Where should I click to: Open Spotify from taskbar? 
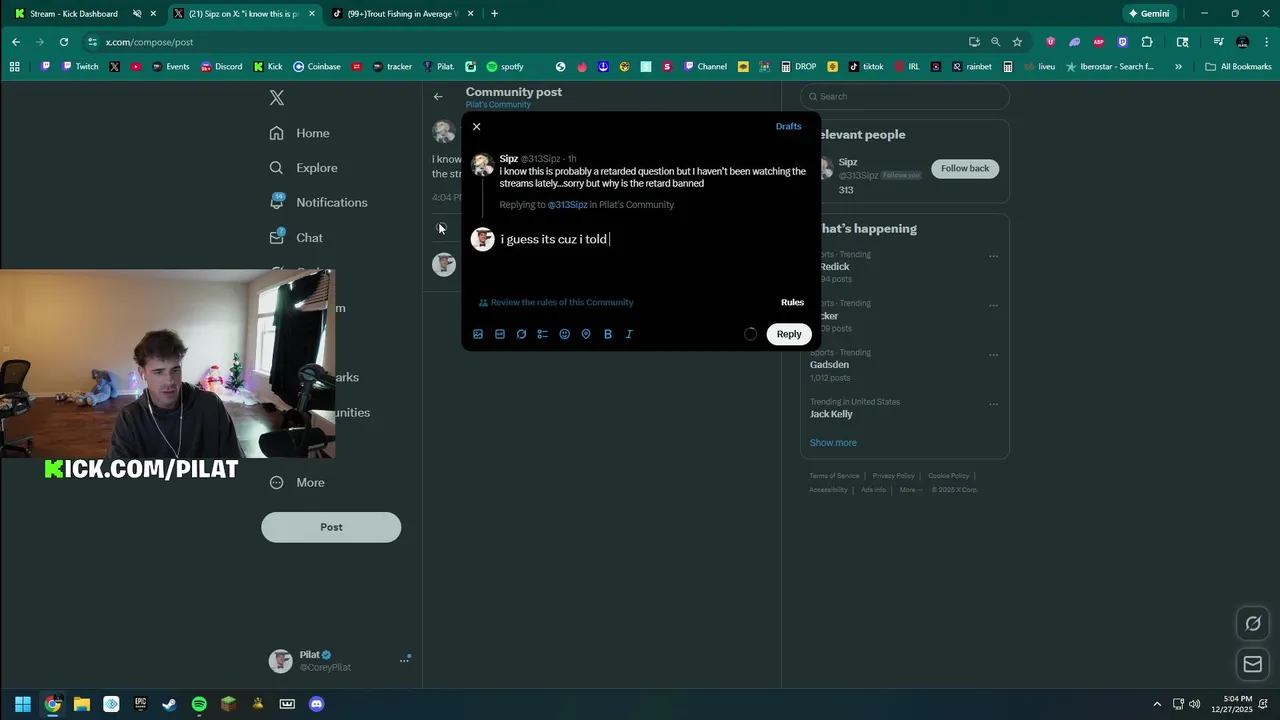(x=199, y=704)
